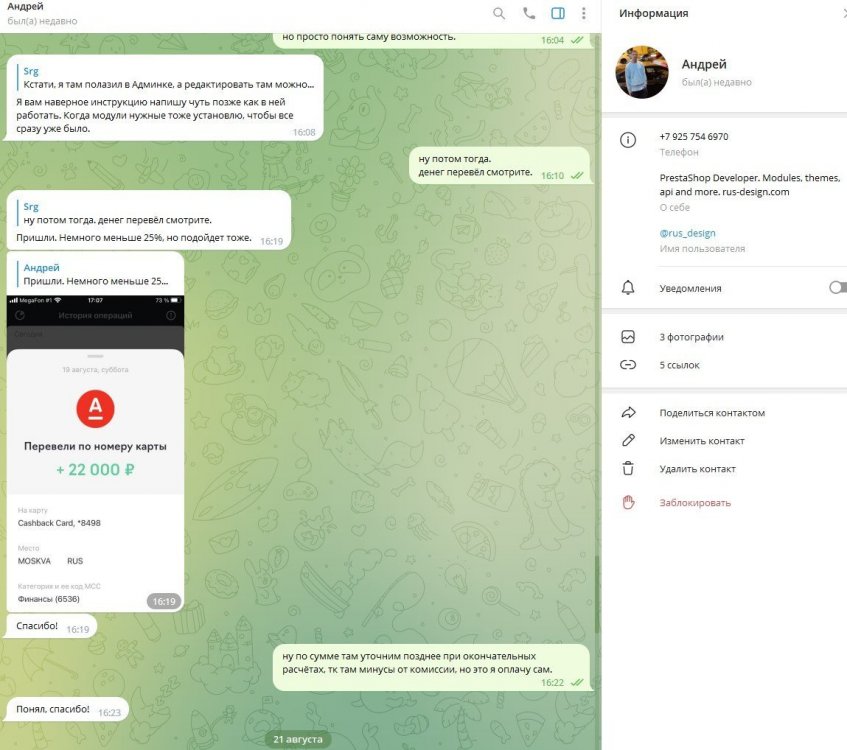The image size is (847, 750).
Task: Click the quoted Srg reply about Админке
Action: [x=168, y=78]
